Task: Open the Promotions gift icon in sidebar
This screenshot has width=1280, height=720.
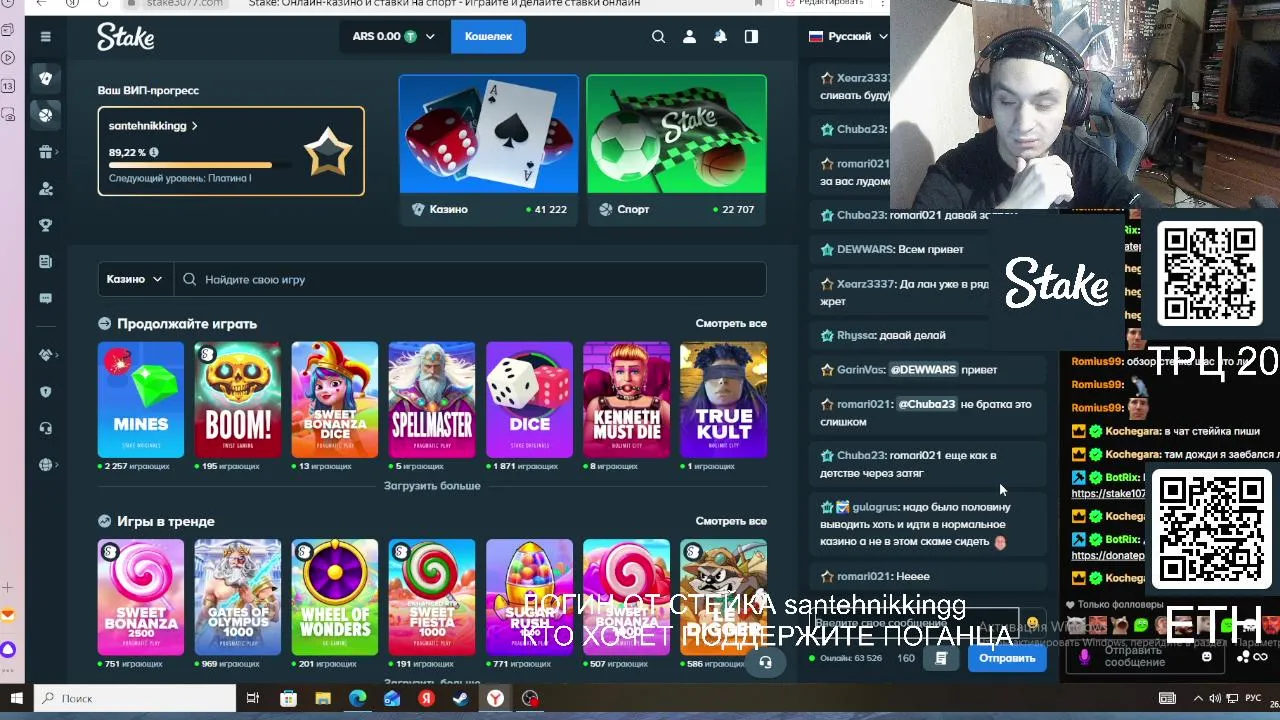Action: click(x=45, y=152)
